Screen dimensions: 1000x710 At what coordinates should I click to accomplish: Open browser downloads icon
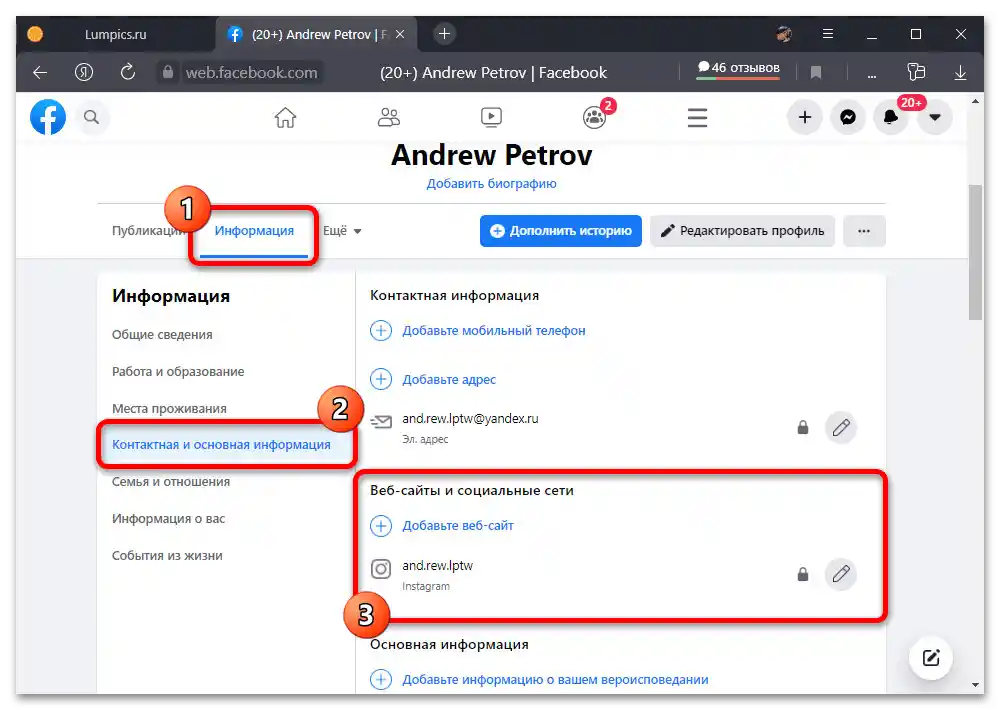(960, 73)
